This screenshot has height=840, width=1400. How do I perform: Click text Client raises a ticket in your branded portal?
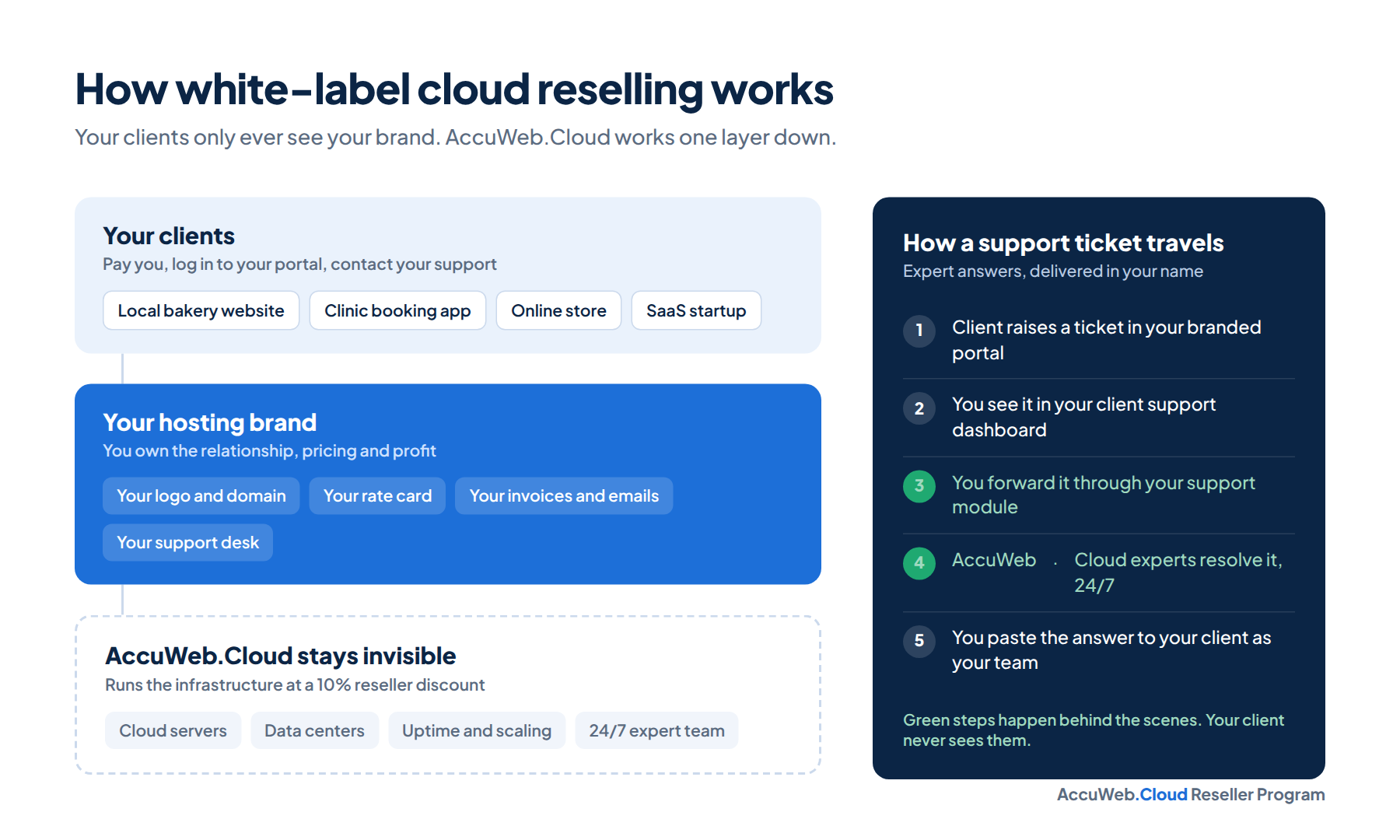pos(1107,340)
